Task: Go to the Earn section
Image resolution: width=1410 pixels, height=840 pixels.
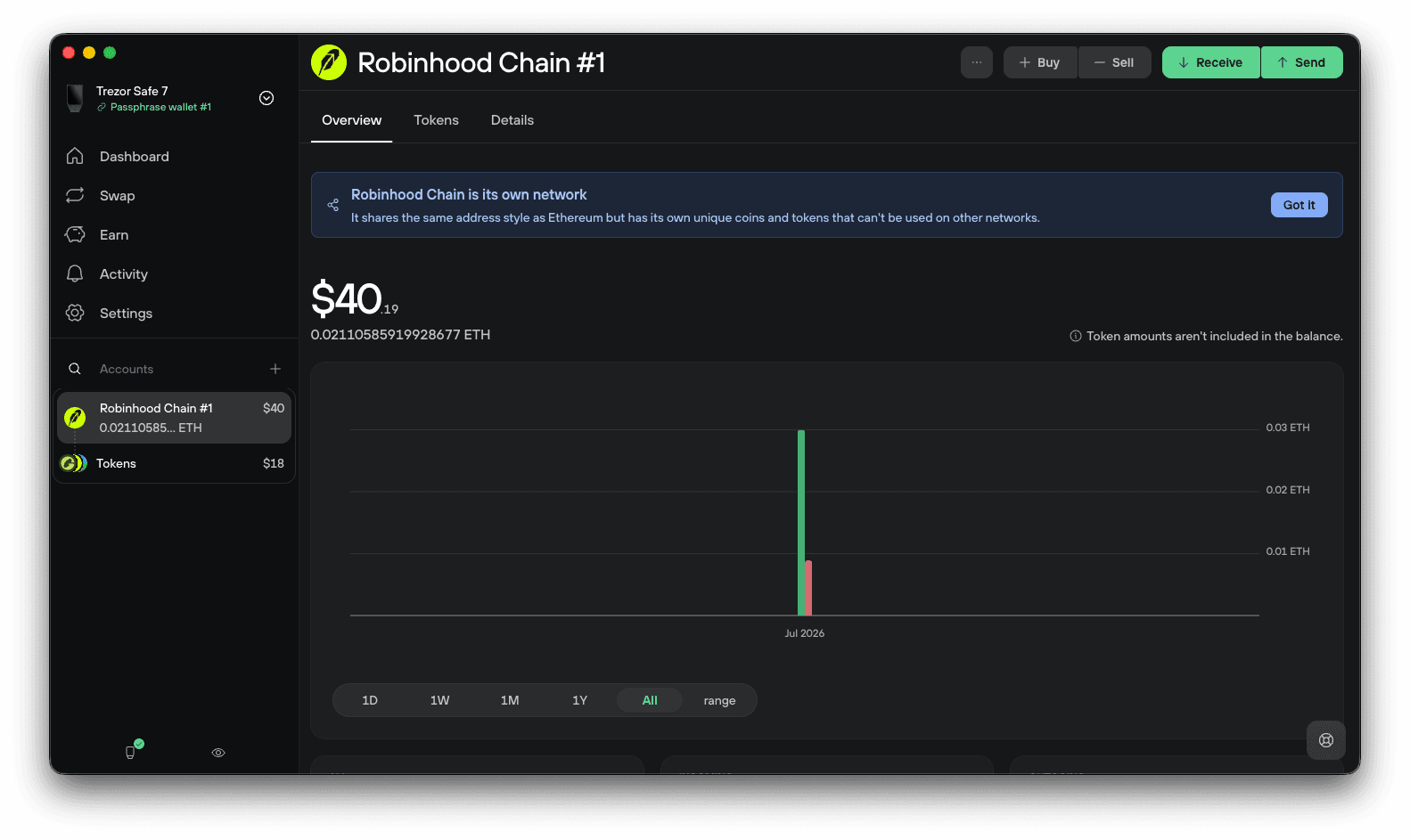Action: pyautogui.click(x=114, y=235)
